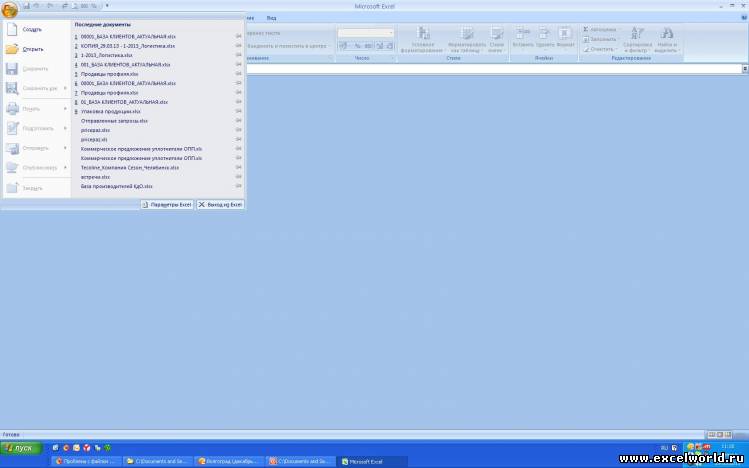
Task: Click the Формат cells icon
Action: [x=565, y=33]
